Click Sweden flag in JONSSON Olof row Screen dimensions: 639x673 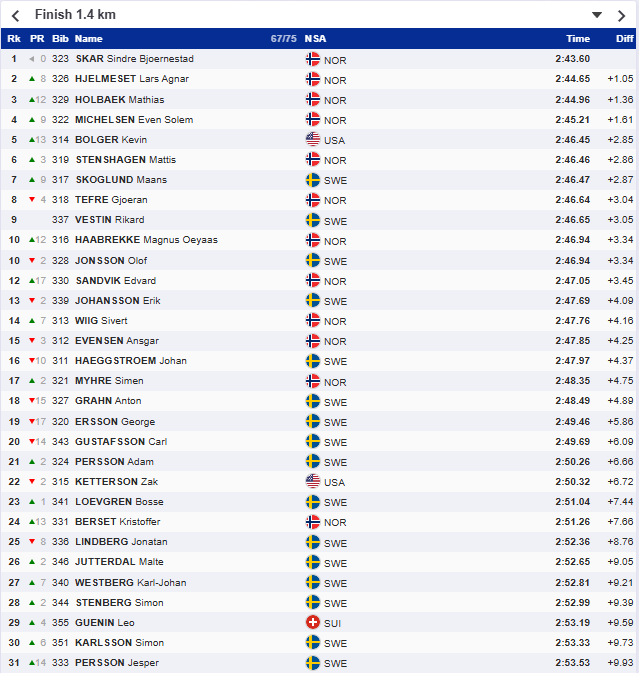pos(313,260)
